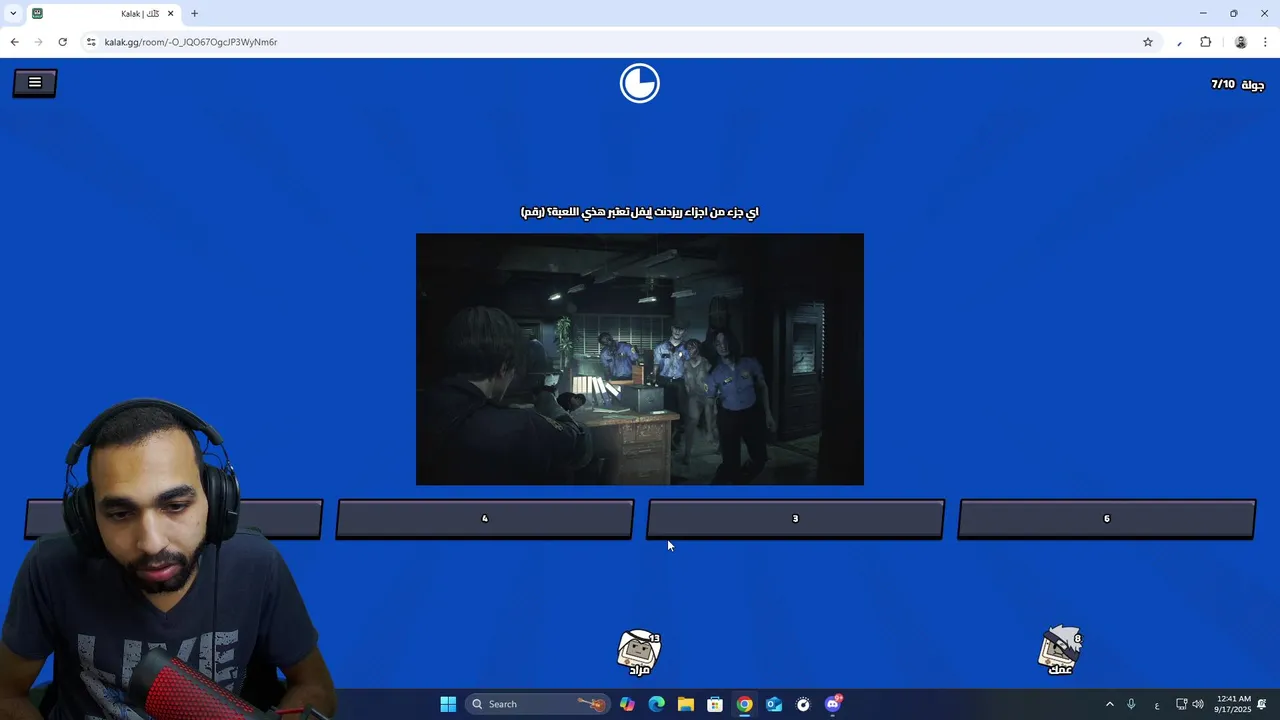Open the tab search dropdown arrow

pos(13,14)
